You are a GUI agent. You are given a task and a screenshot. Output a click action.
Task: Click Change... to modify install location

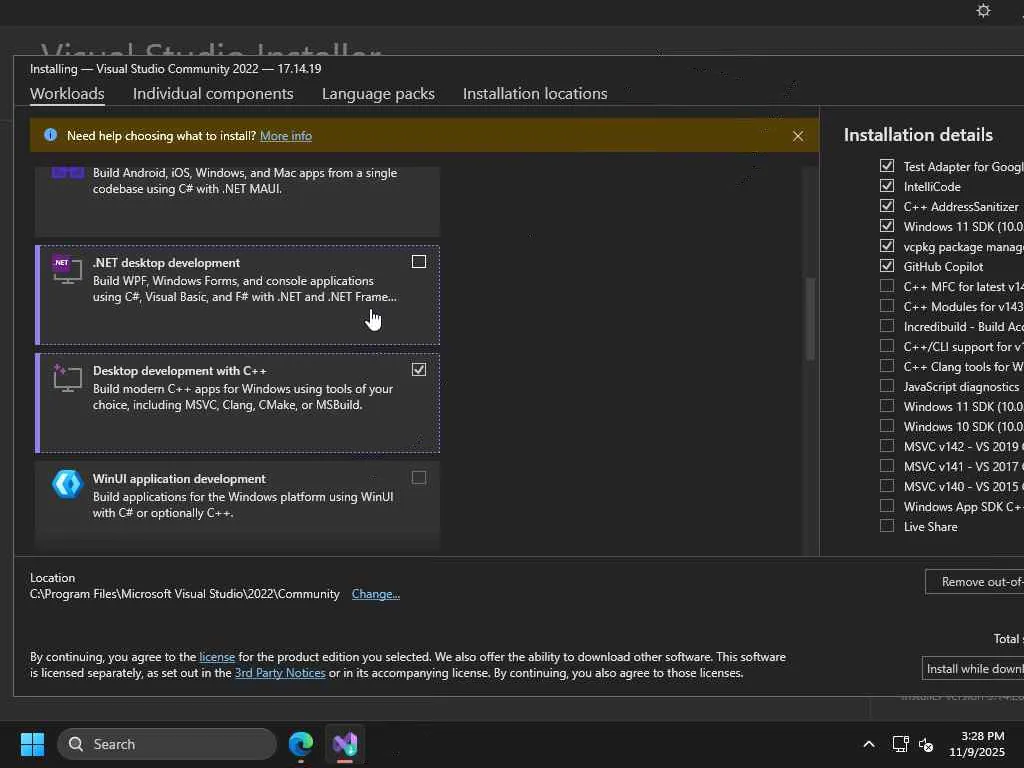[x=376, y=594]
